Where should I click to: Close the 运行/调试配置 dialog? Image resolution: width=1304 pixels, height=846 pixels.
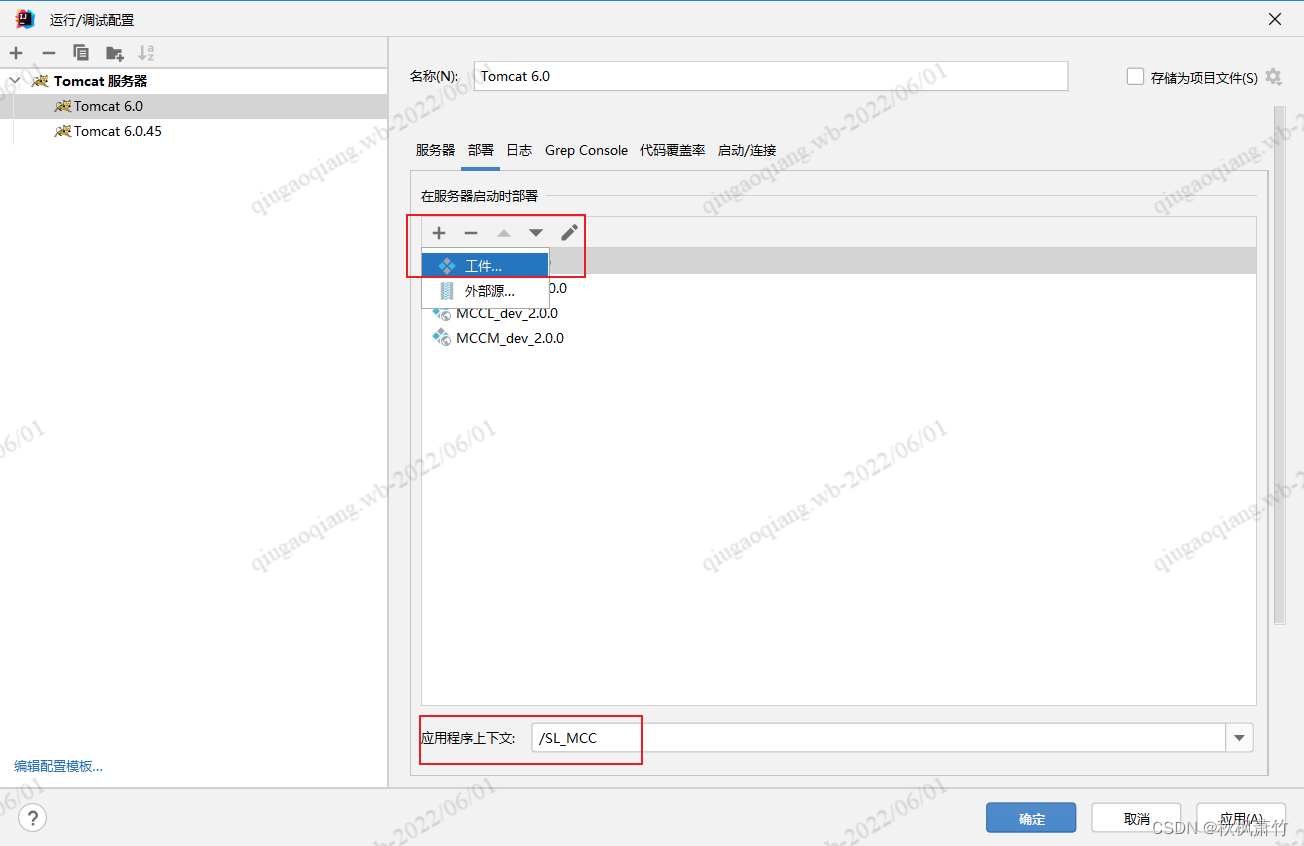pos(1274,19)
